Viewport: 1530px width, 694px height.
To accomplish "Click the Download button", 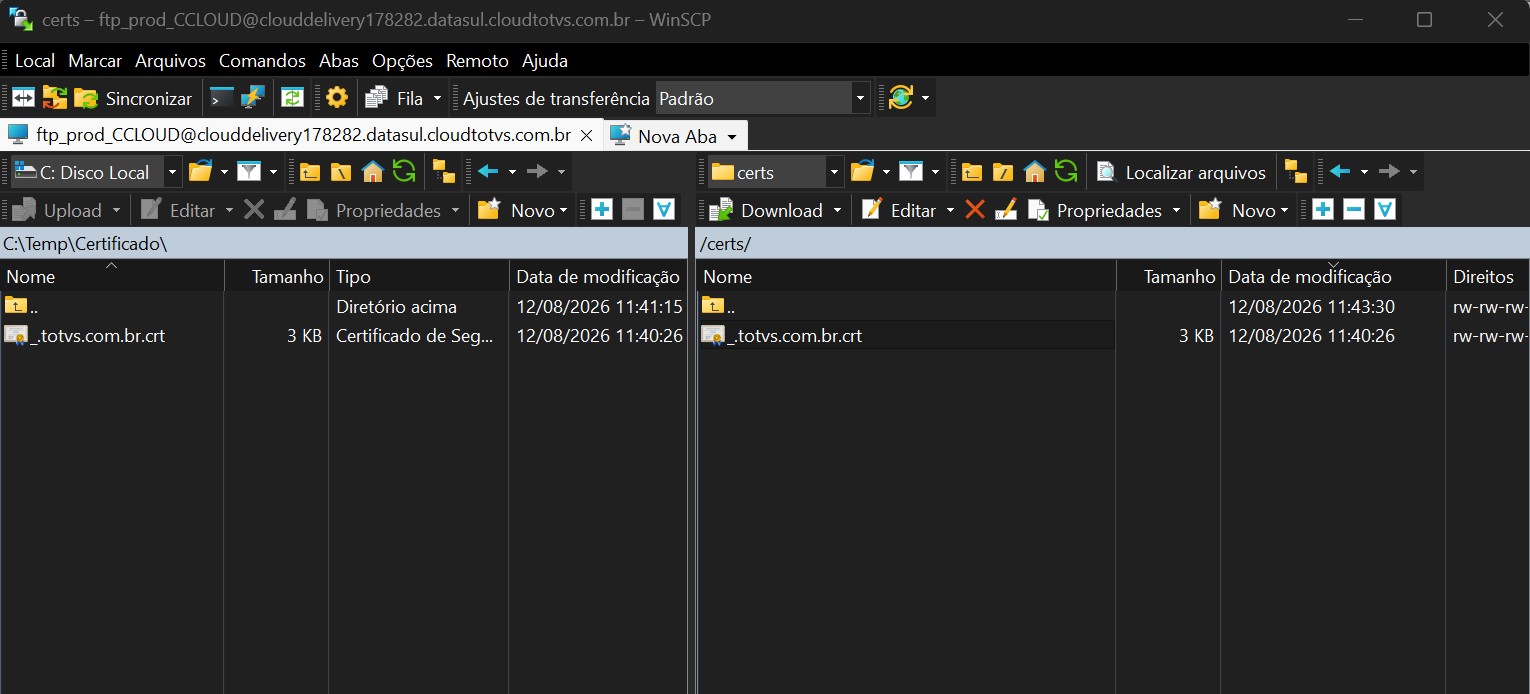I will pos(766,210).
